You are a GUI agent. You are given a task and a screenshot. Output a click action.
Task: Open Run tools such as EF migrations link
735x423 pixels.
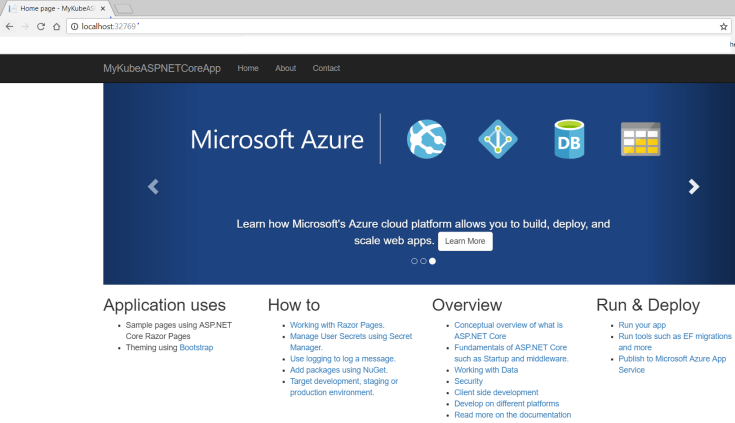pyautogui.click(x=675, y=342)
